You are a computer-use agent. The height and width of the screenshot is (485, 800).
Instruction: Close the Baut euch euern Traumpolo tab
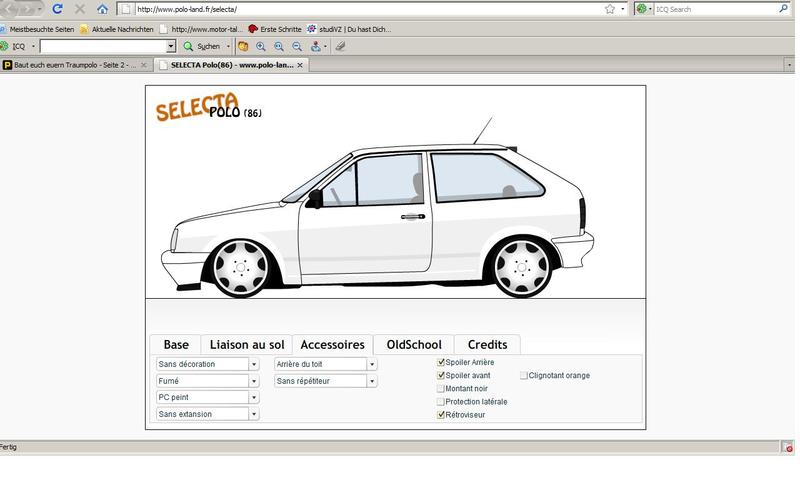pos(144,65)
